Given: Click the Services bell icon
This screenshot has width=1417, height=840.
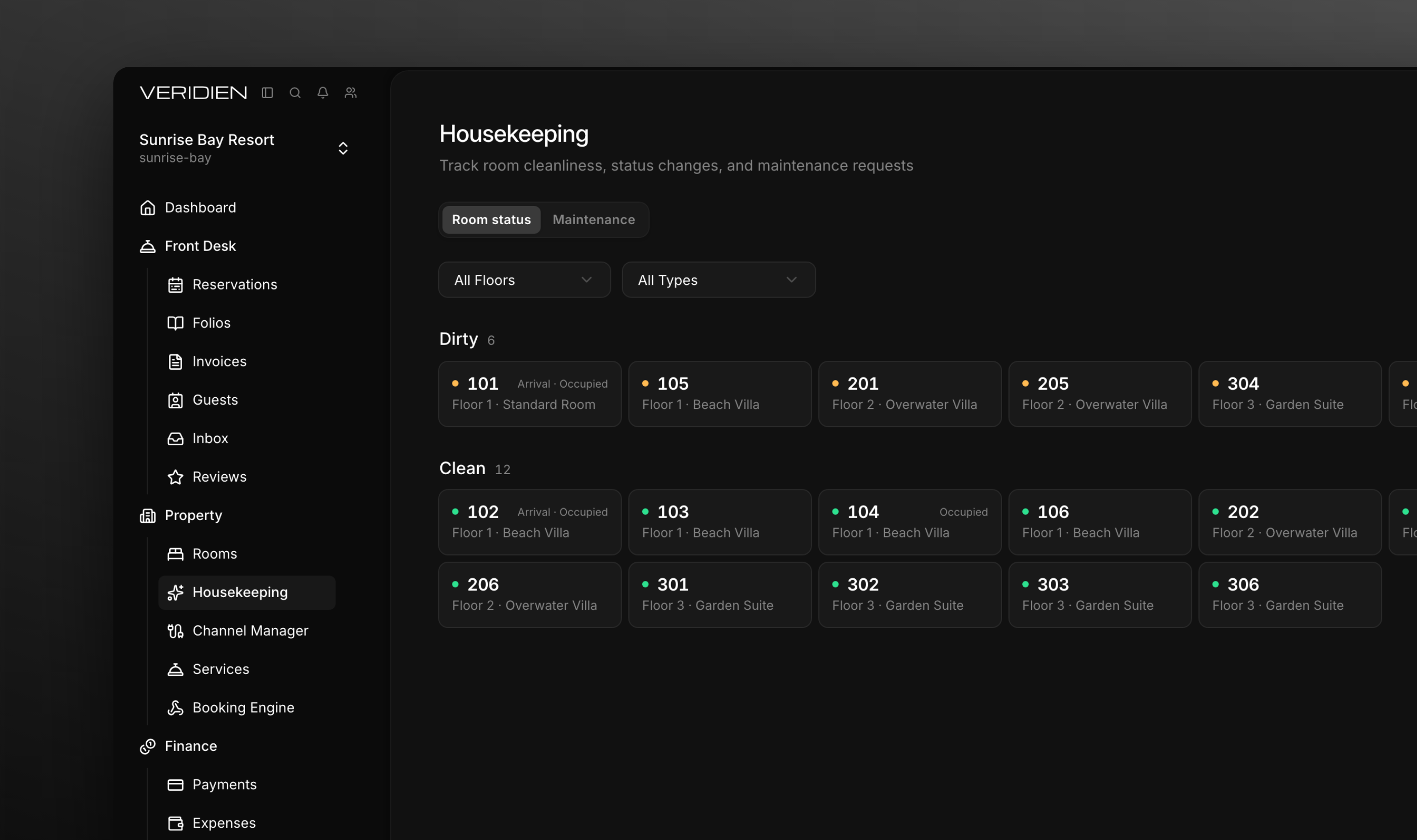Looking at the screenshot, I should pyautogui.click(x=176, y=669).
